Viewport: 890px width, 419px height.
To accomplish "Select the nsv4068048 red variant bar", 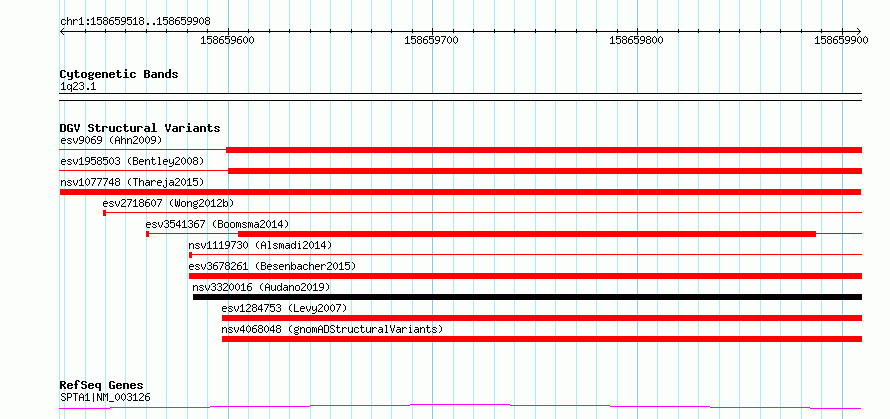I will (542, 339).
